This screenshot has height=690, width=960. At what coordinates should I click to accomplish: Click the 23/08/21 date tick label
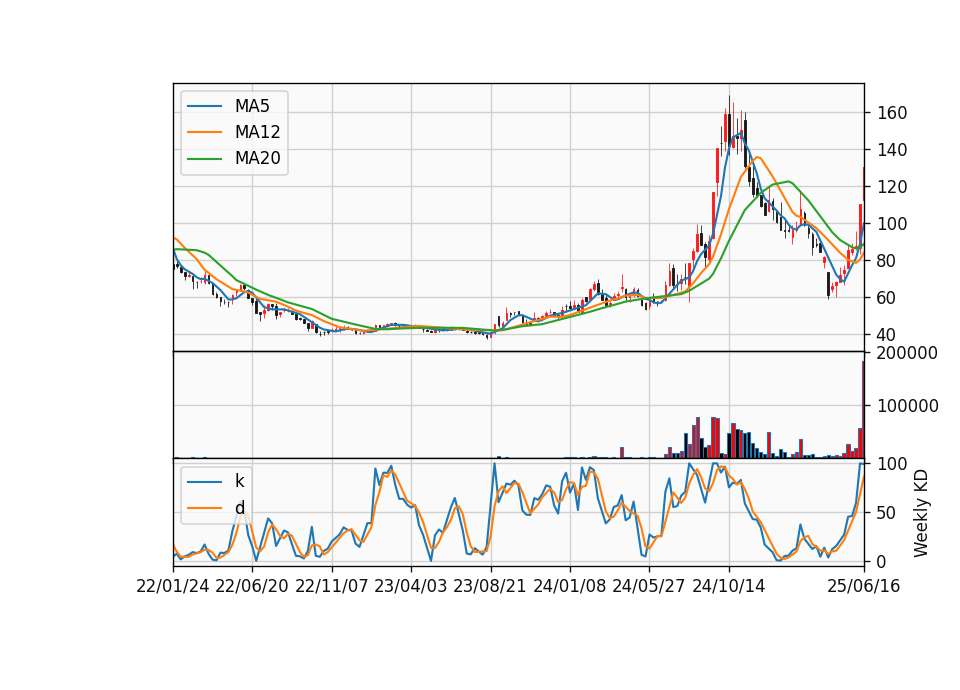[x=490, y=586]
